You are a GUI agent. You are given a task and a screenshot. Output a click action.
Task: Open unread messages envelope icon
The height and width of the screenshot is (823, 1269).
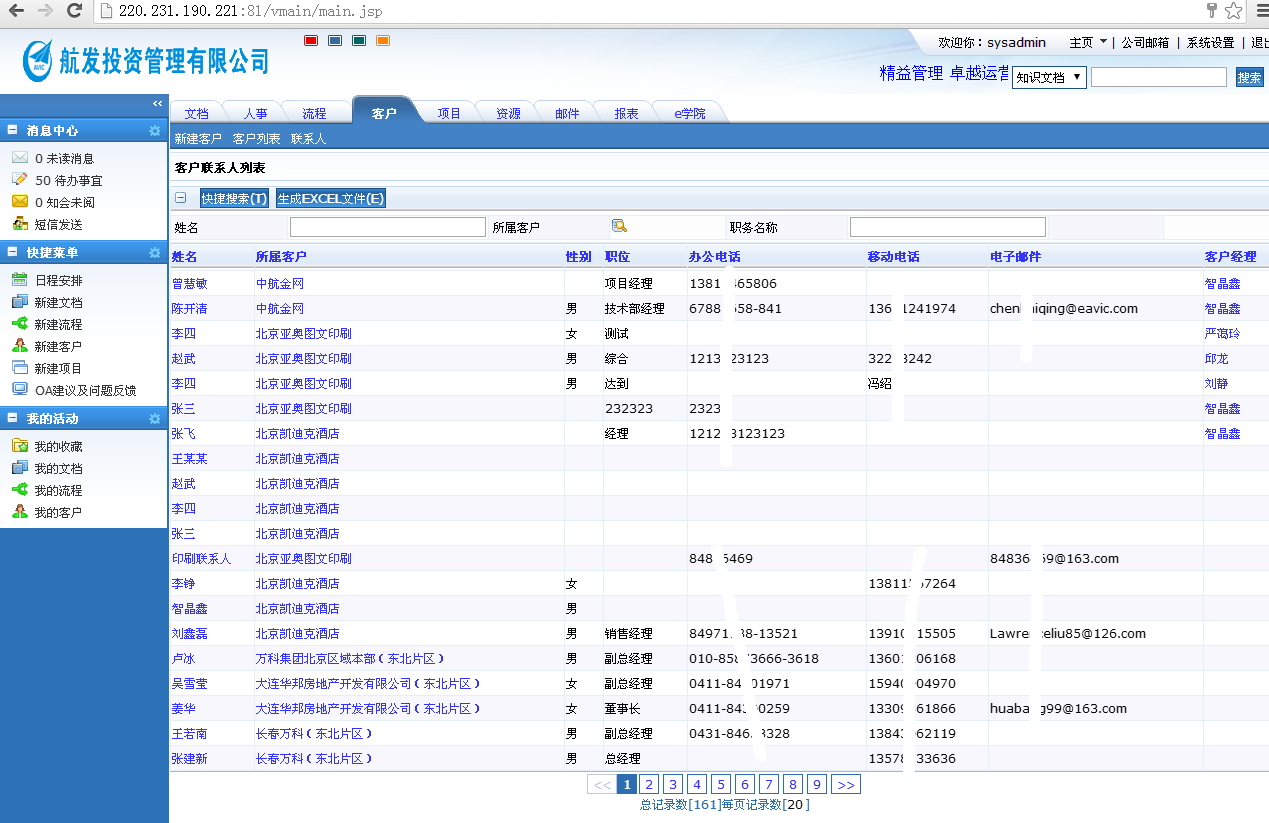pos(19,158)
